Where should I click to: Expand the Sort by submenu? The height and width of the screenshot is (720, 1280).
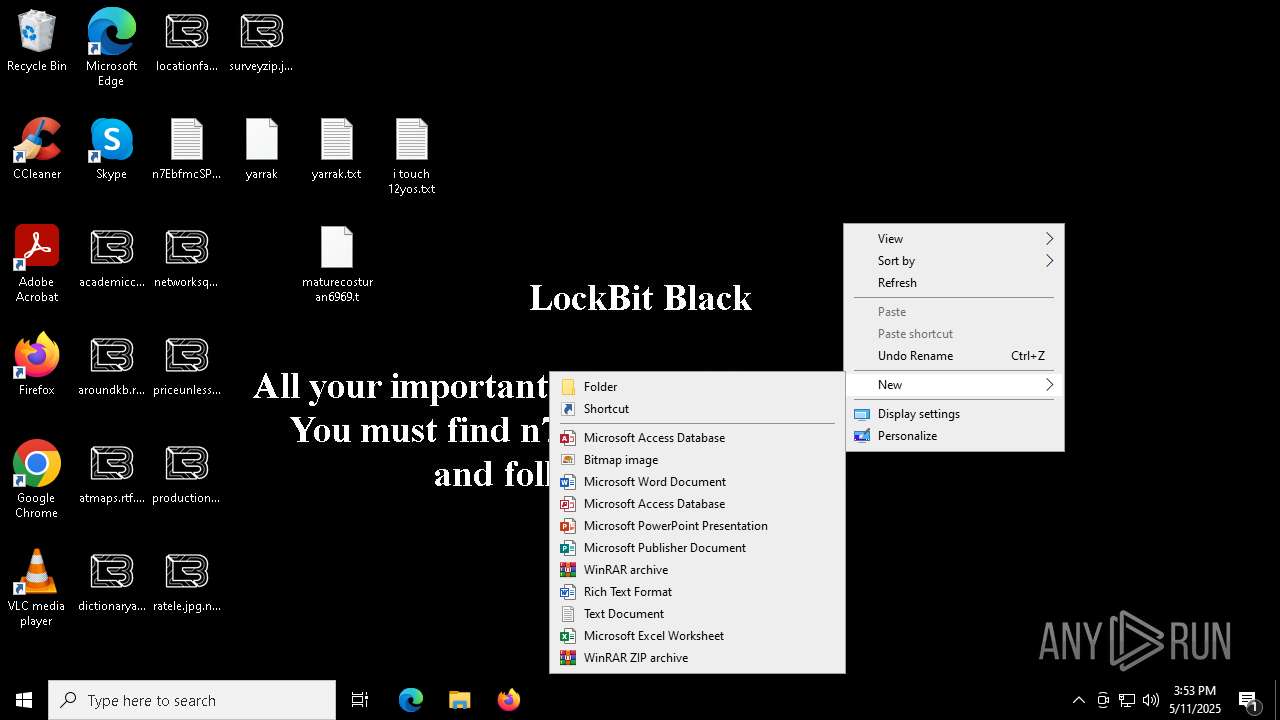tap(954, 261)
